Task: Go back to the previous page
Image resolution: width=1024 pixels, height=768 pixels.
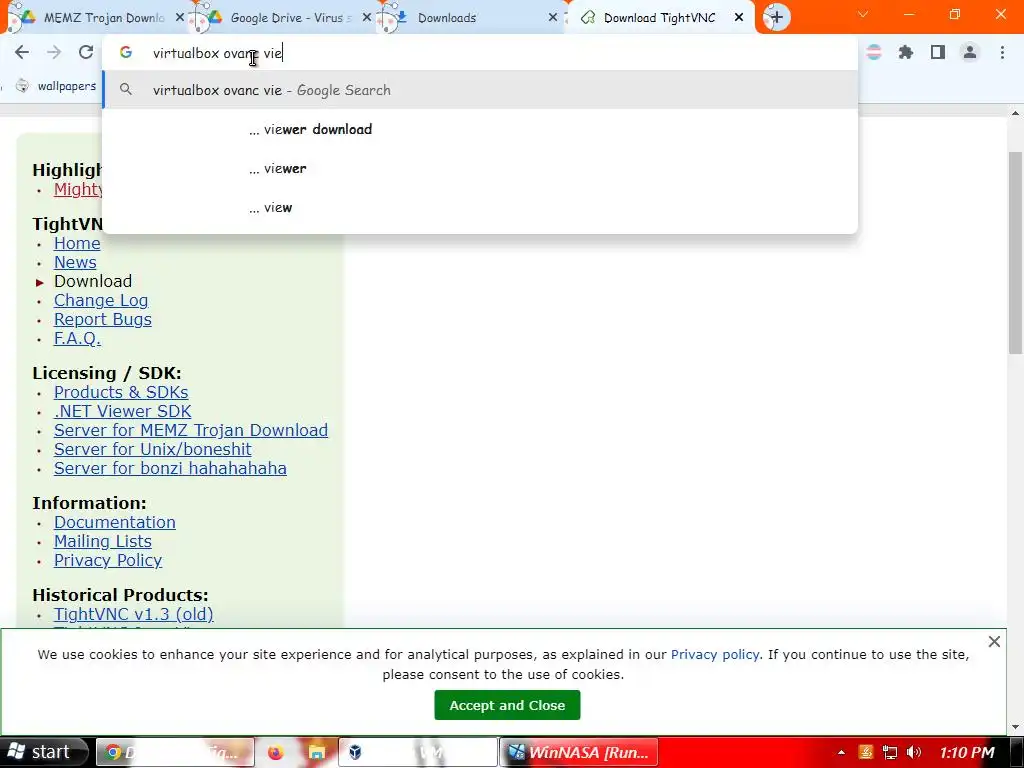Action: point(22,52)
